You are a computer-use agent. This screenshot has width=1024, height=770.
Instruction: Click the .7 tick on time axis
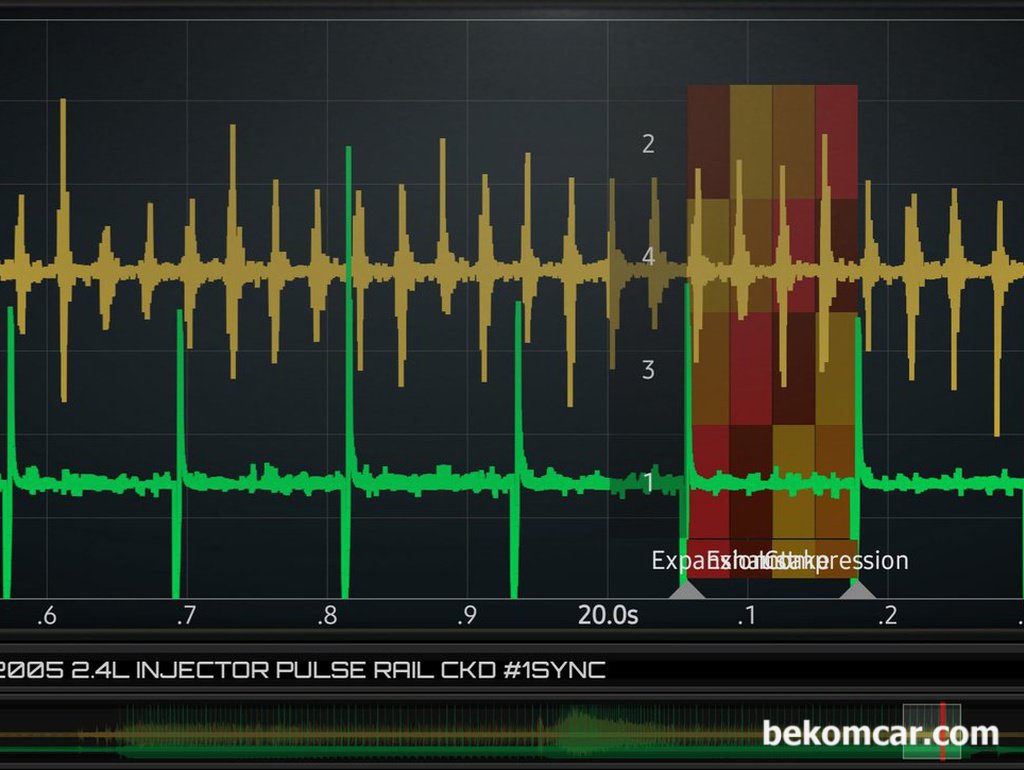pyautogui.click(x=187, y=615)
